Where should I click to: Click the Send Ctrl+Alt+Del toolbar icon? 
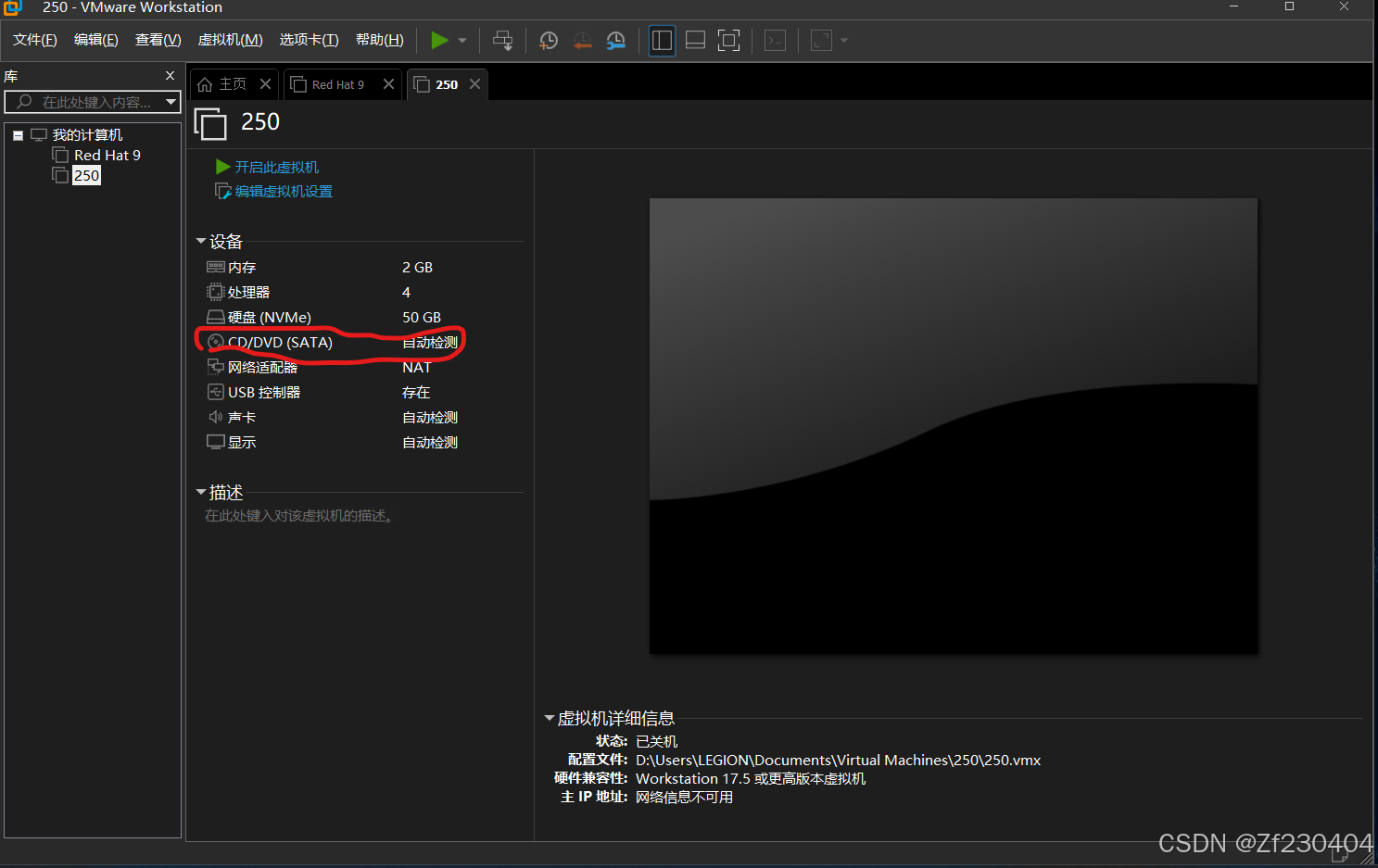[x=502, y=41]
